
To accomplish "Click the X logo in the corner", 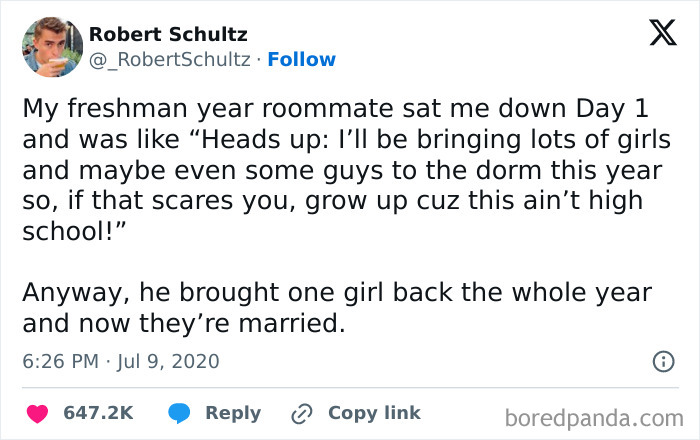I will [x=656, y=34].
